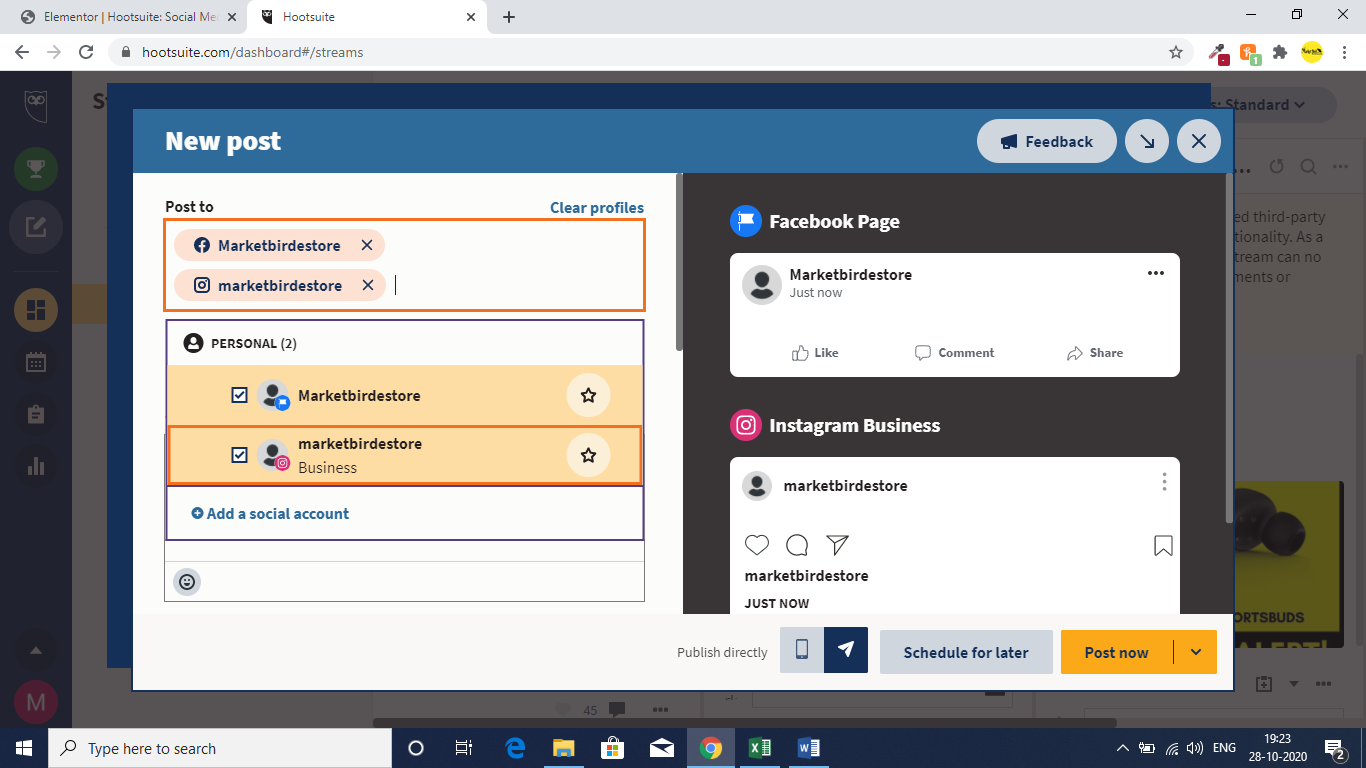Open Instagram preview vertical dots menu

(1164, 482)
